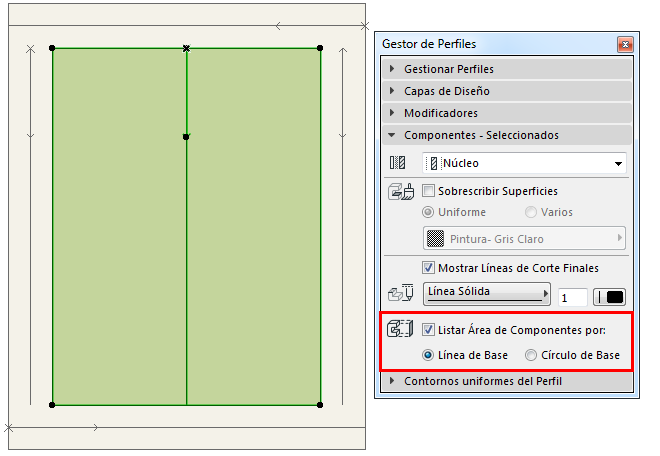Click the override surfaces paint icon
Image resolution: width=660 pixels, height=456 pixels.
click(x=401, y=192)
